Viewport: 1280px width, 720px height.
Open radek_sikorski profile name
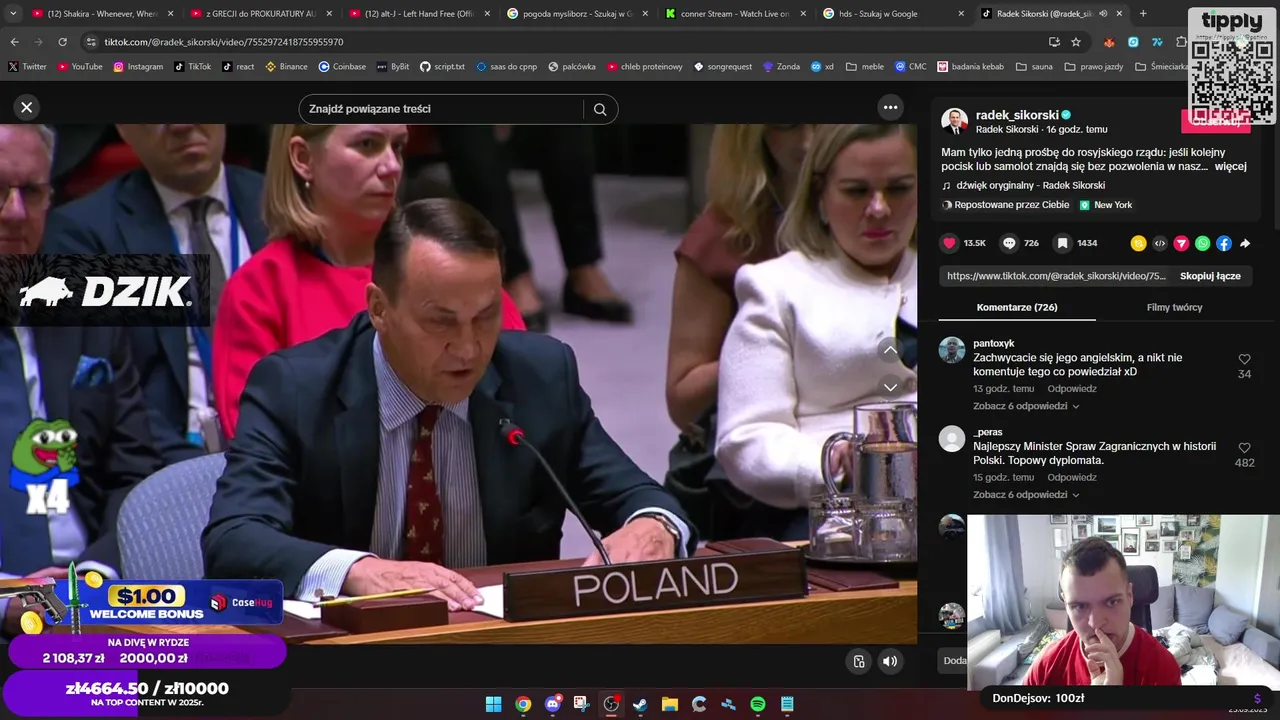click(x=1017, y=115)
